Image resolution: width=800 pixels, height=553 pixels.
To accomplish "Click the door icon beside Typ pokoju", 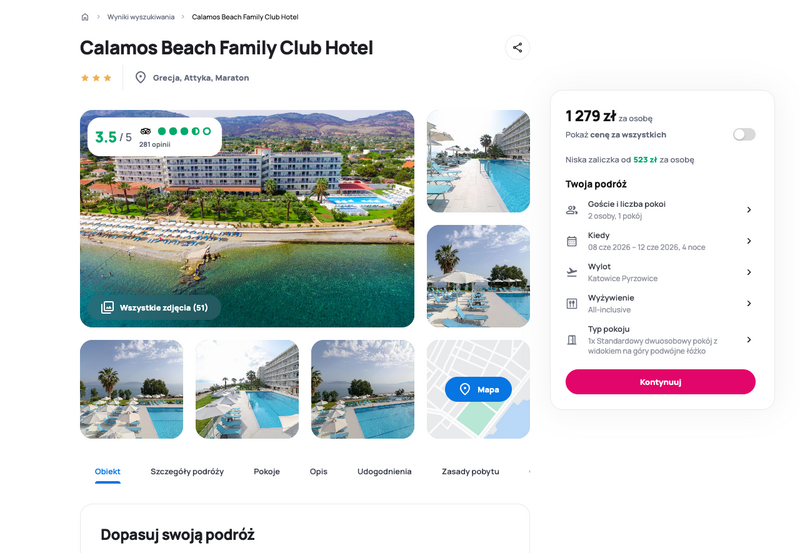I will (572, 340).
